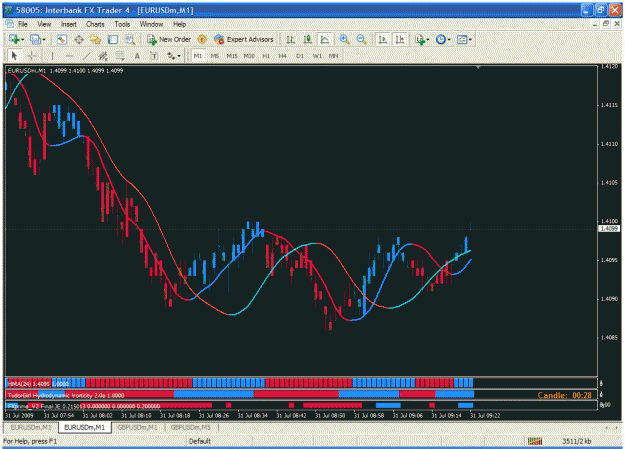Viewport: 625px width, 449px height.
Task: Select the text label tool
Action: click(154, 56)
